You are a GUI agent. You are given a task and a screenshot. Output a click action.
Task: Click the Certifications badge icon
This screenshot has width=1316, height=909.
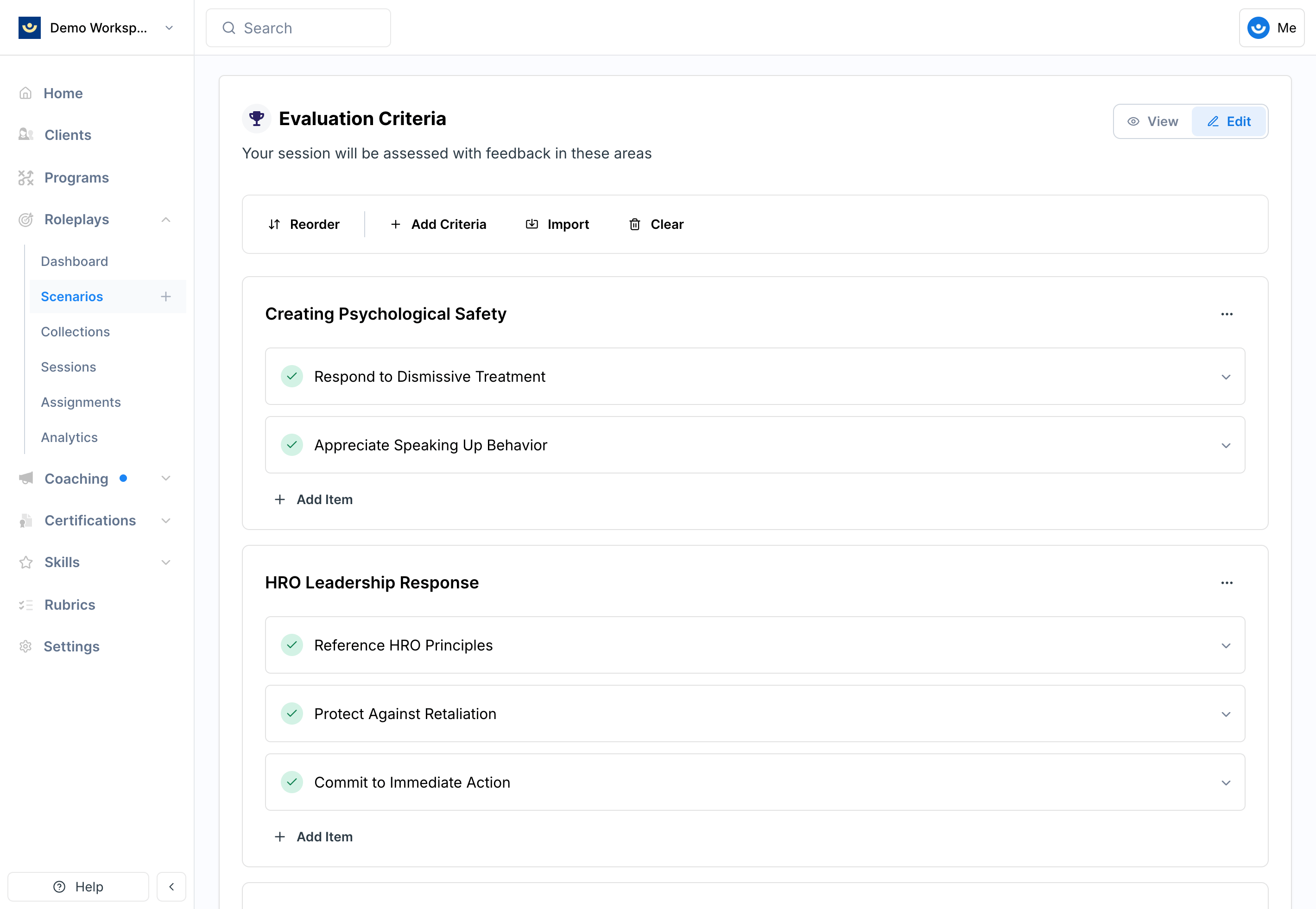click(25, 520)
